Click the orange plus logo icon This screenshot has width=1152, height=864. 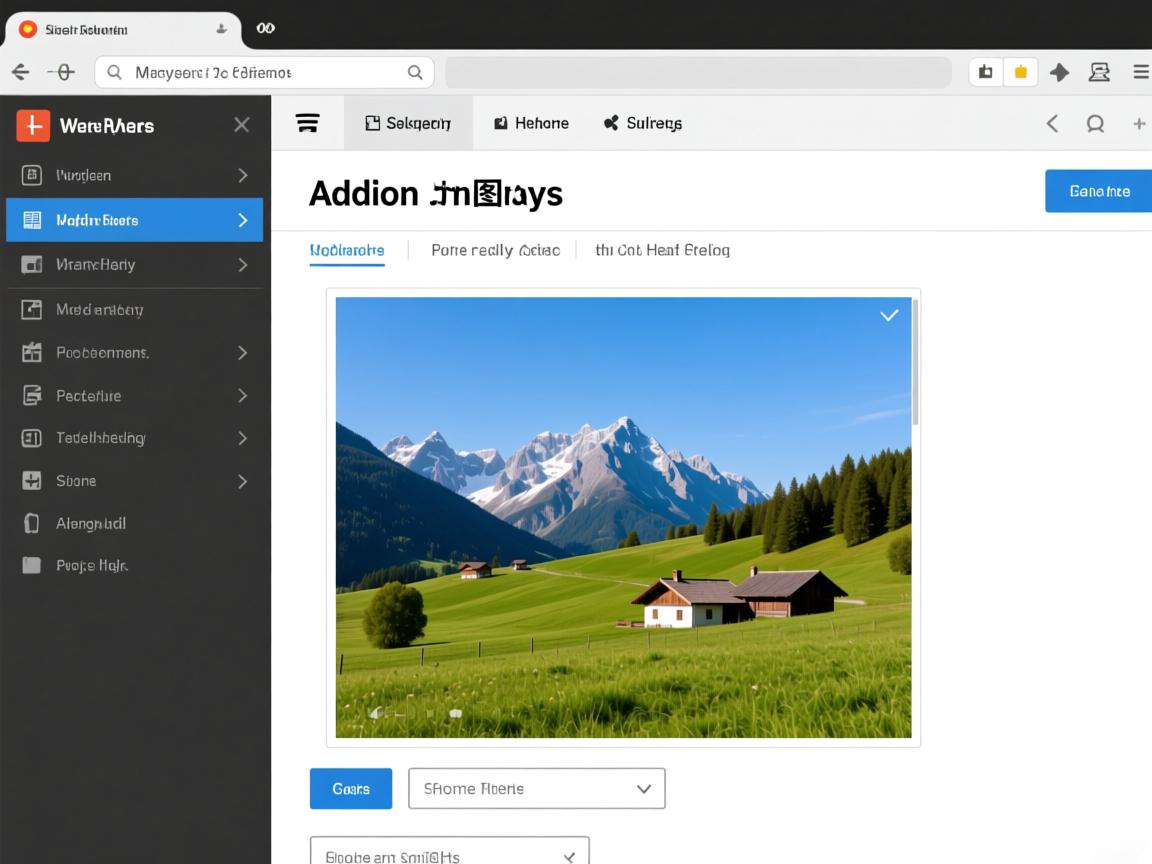pyautogui.click(x=33, y=125)
